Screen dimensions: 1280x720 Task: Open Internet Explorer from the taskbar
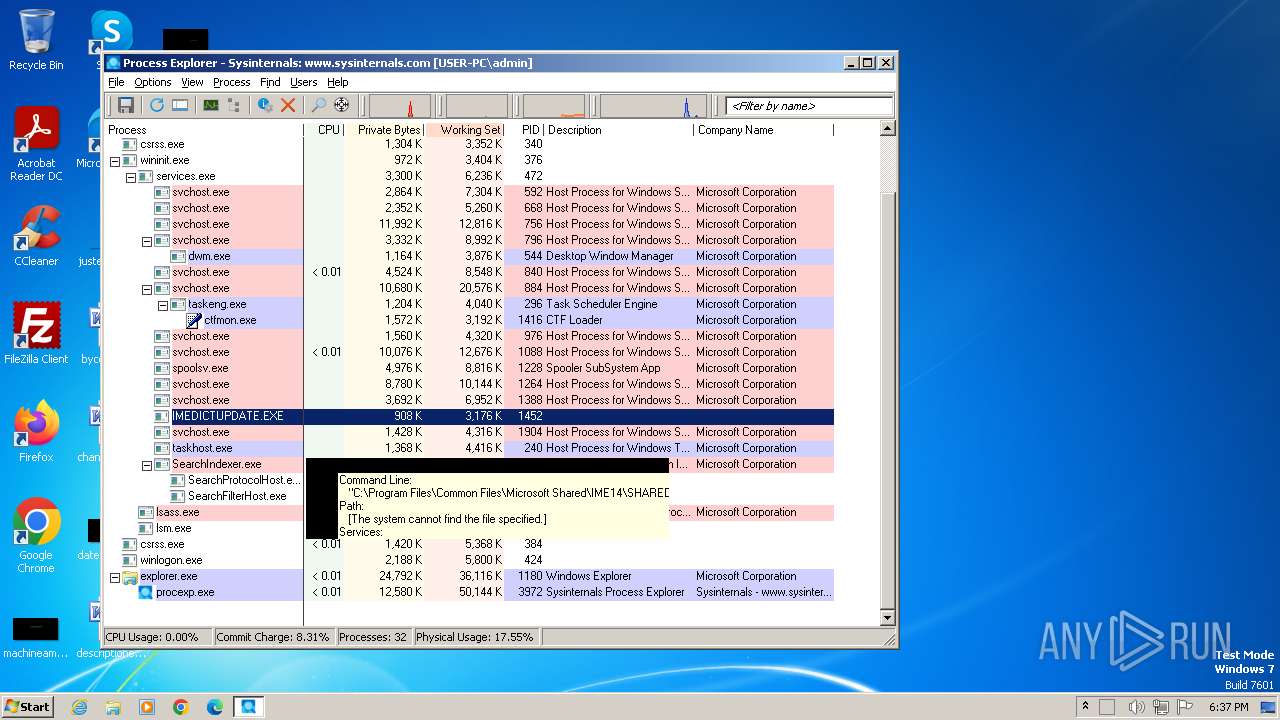80,707
